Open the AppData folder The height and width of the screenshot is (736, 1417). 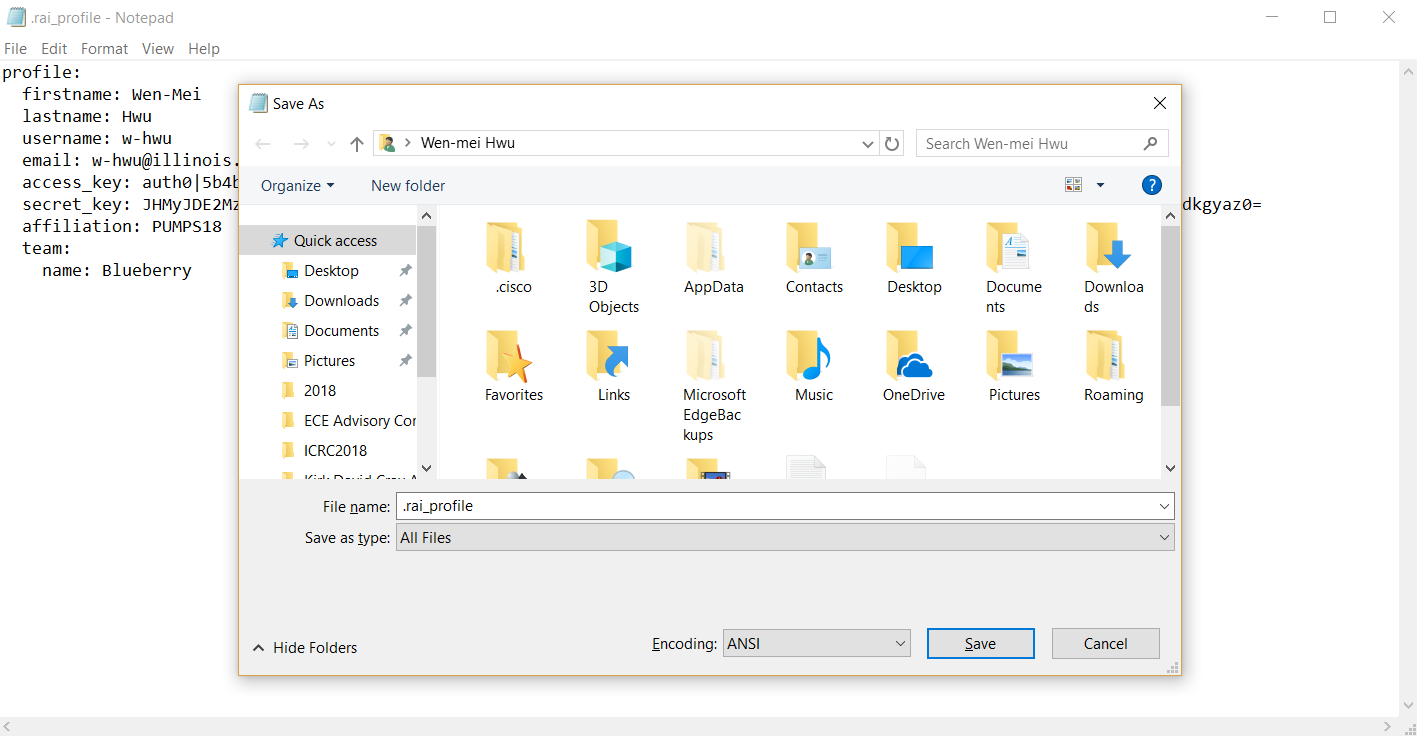pos(714,257)
